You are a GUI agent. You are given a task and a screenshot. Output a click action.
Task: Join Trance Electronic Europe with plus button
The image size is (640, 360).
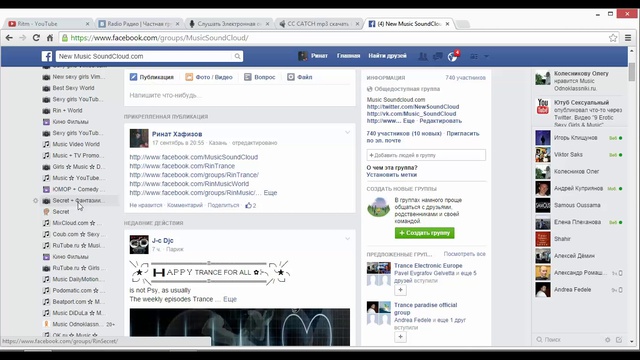pos(400,290)
